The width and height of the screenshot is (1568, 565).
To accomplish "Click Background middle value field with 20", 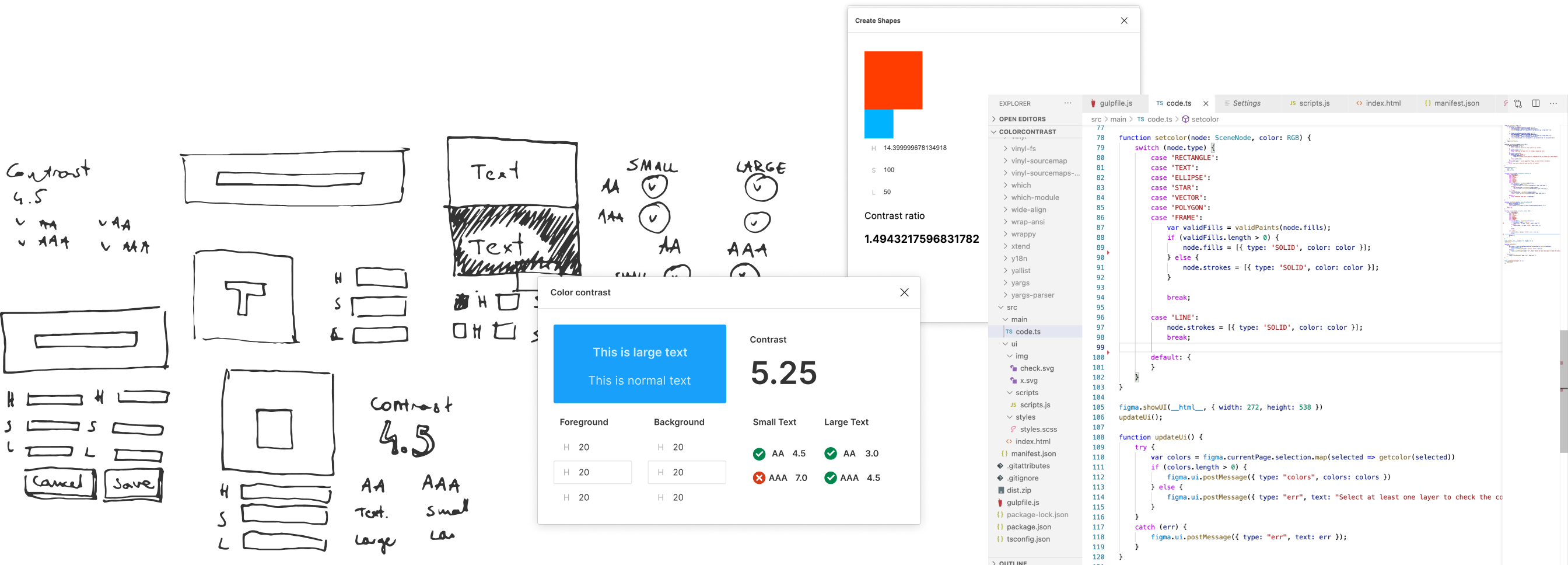I will [687, 472].
